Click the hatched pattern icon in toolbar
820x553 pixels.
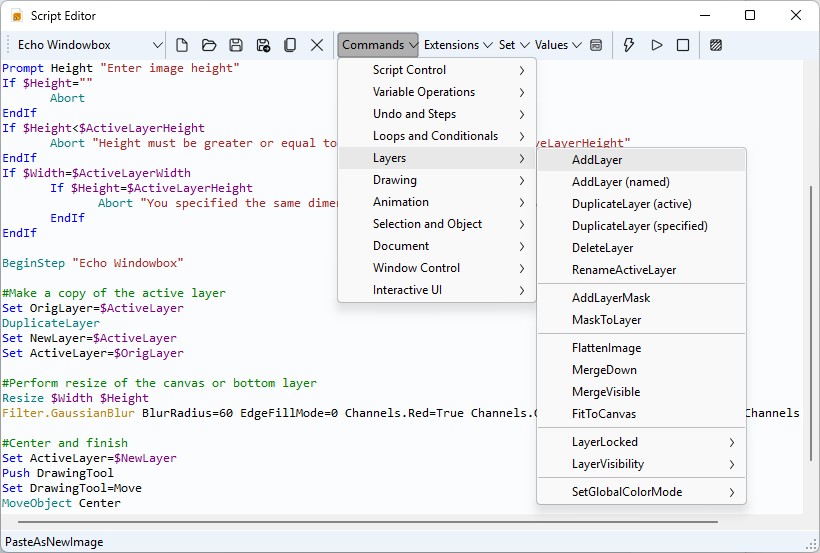tap(716, 45)
